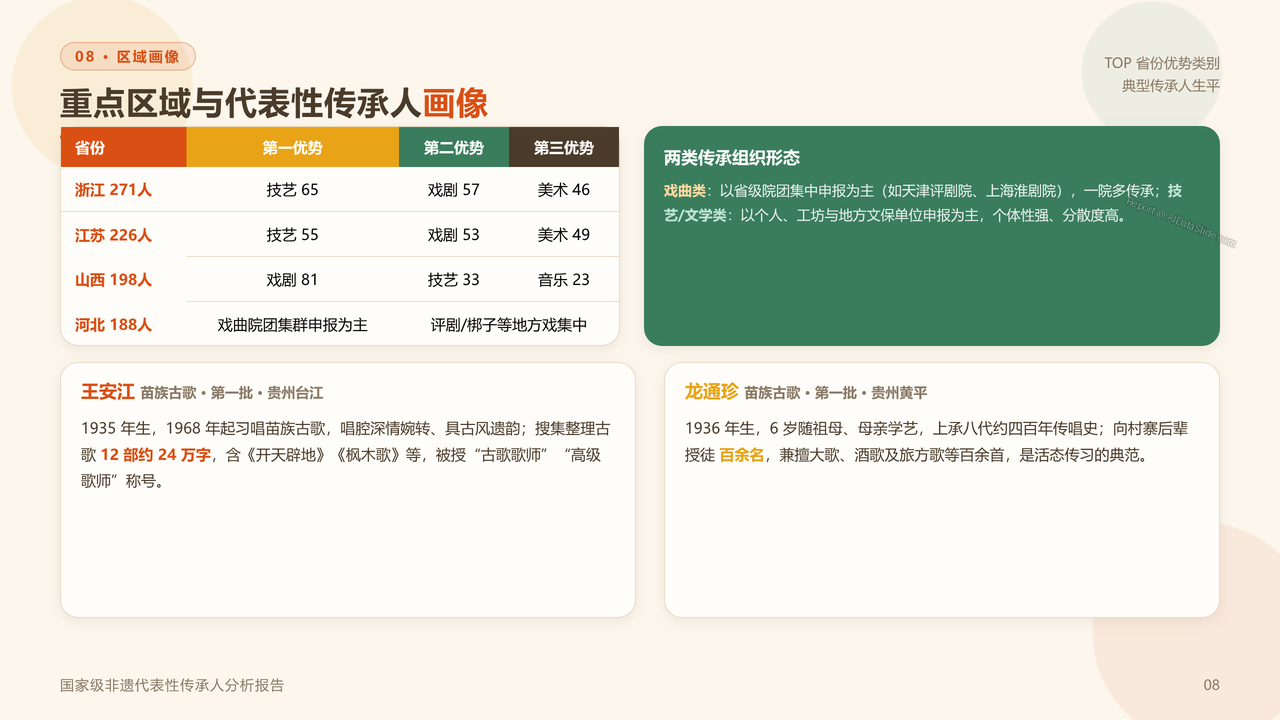Click the cell 戏曲院团集群申报为主
This screenshot has height=720, width=1280.
click(293, 324)
